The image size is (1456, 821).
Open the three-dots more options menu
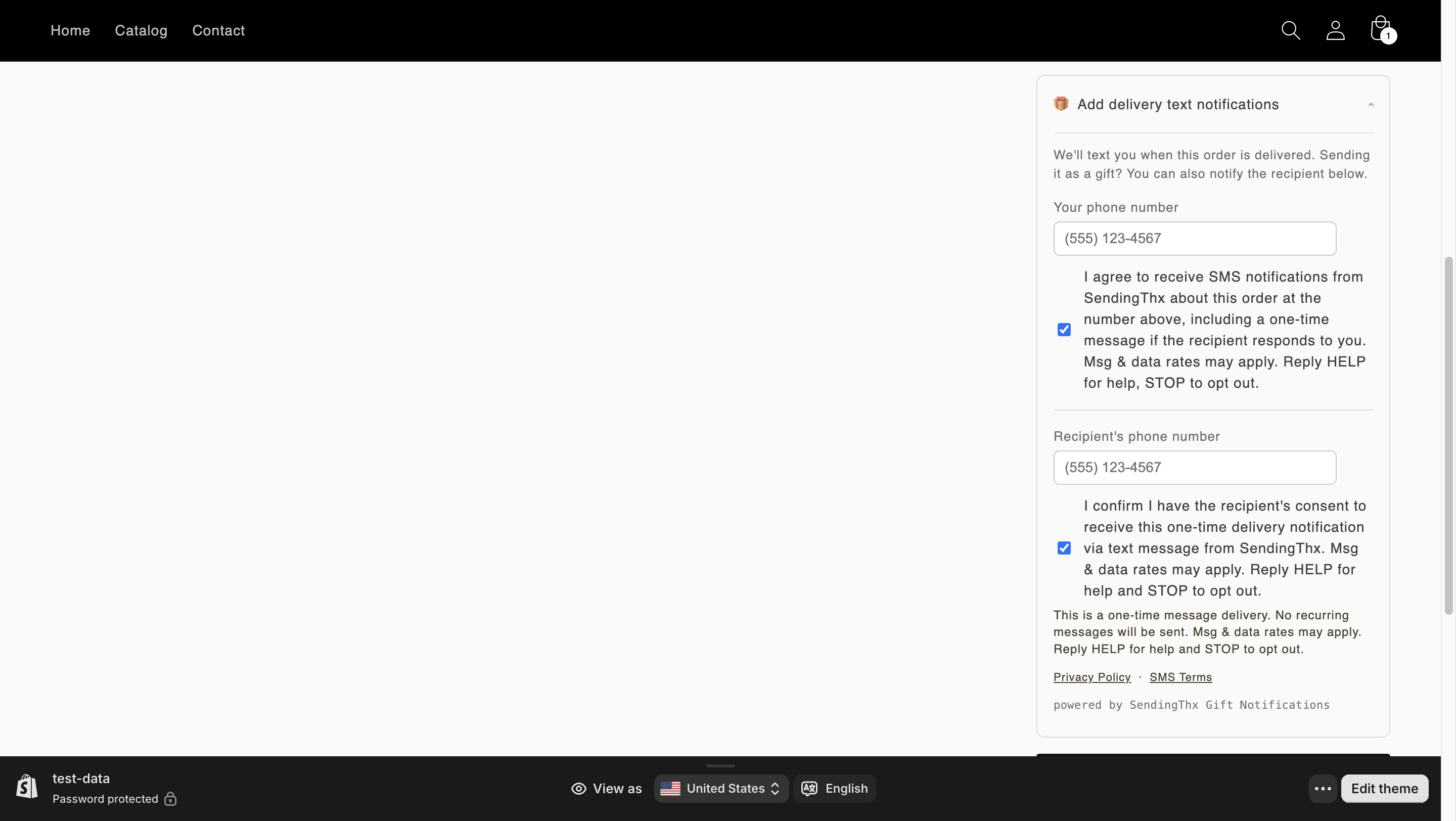(1323, 788)
